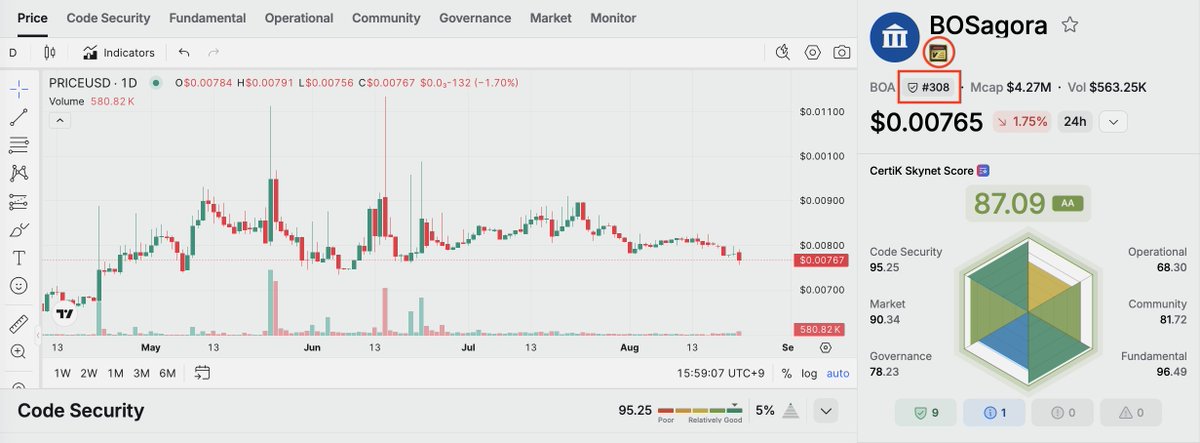Open the Governance tab
The height and width of the screenshot is (443, 1200).
coord(475,18)
